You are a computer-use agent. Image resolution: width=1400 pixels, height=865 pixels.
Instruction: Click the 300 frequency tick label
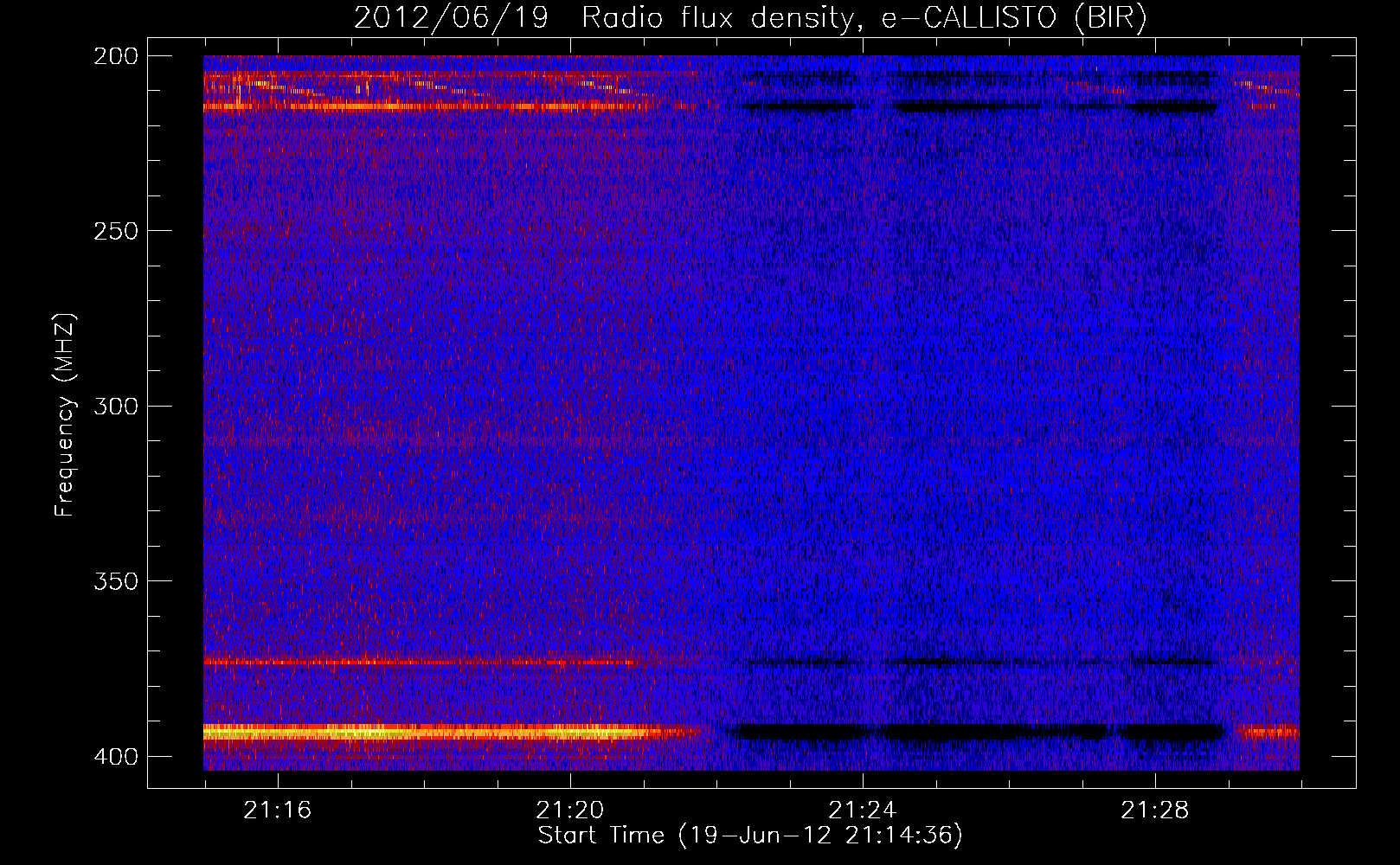tap(115, 406)
